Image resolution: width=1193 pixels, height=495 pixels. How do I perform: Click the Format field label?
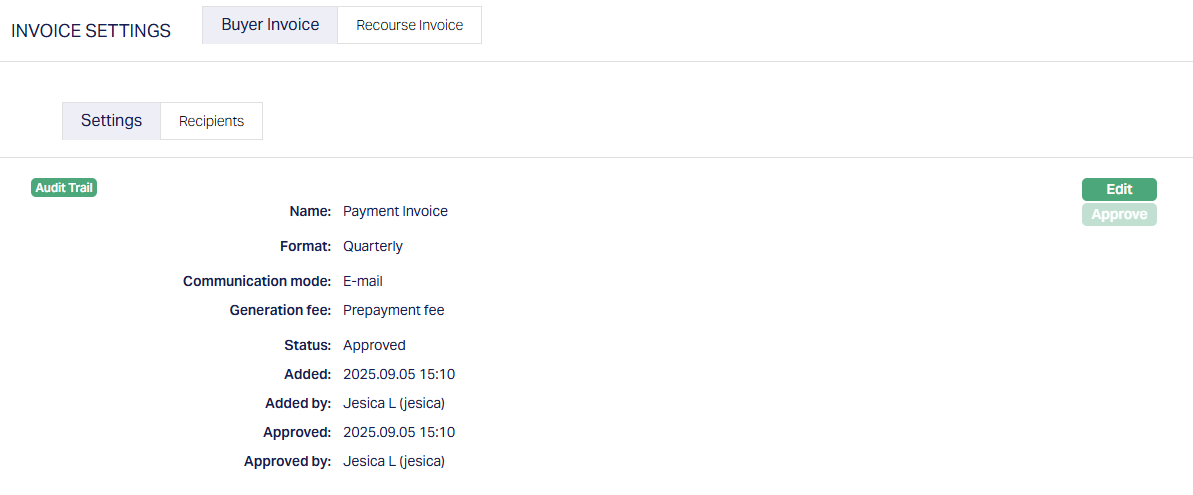(x=305, y=246)
